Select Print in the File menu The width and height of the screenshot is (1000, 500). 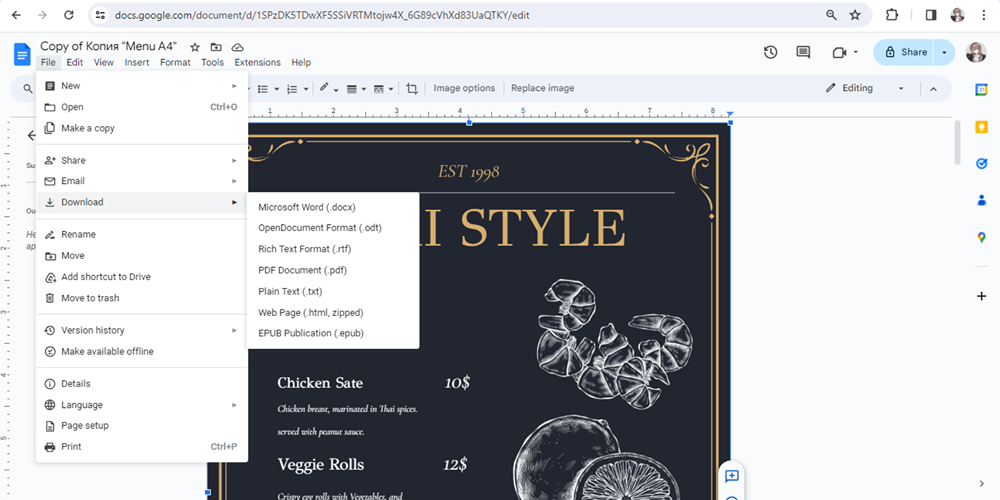(142, 446)
